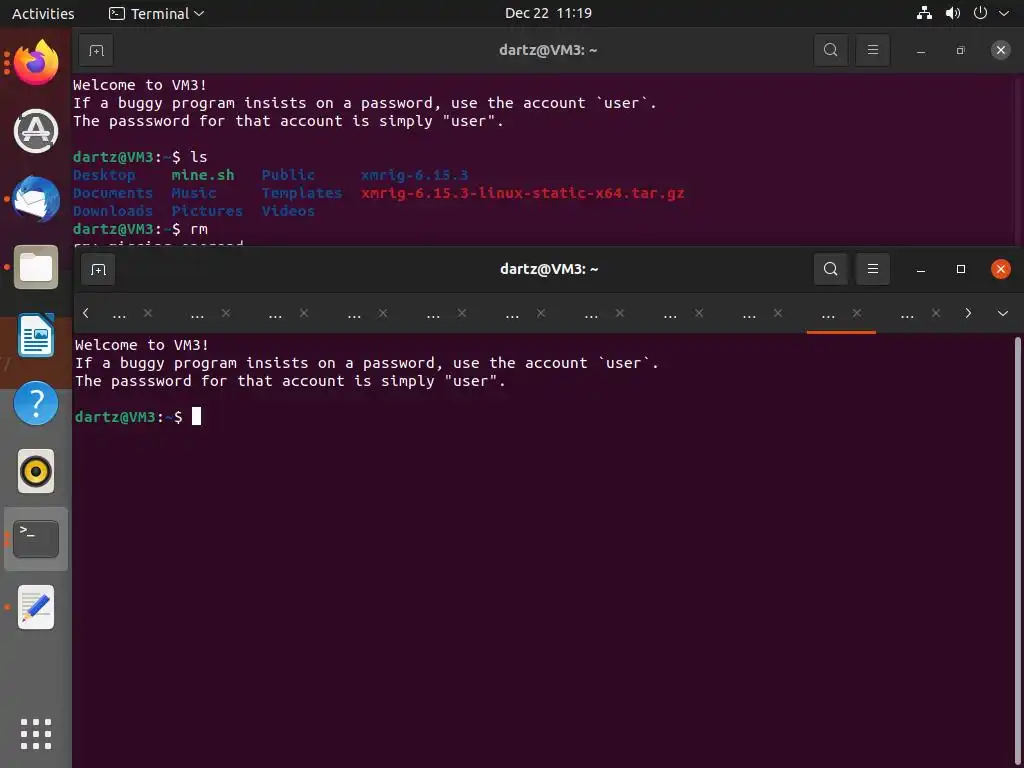Select the active underlined terminal tab

(828, 314)
